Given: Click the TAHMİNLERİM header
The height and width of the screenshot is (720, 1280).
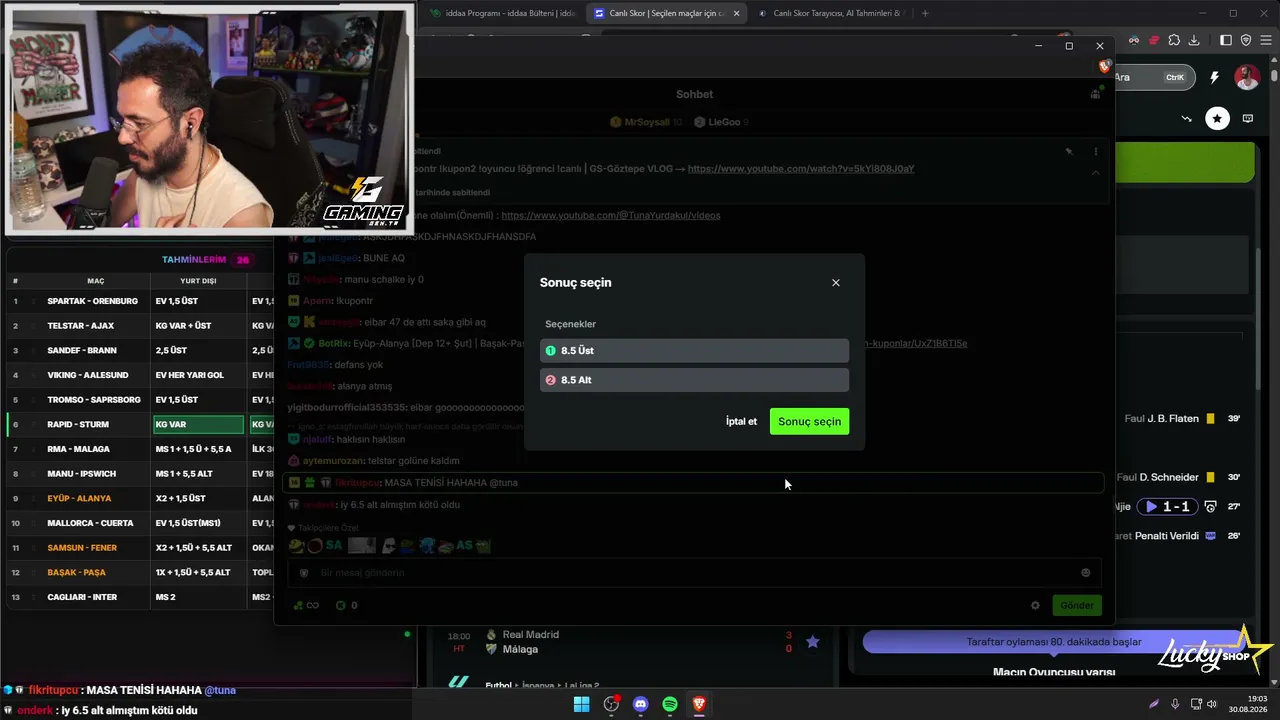Looking at the screenshot, I should (194, 260).
